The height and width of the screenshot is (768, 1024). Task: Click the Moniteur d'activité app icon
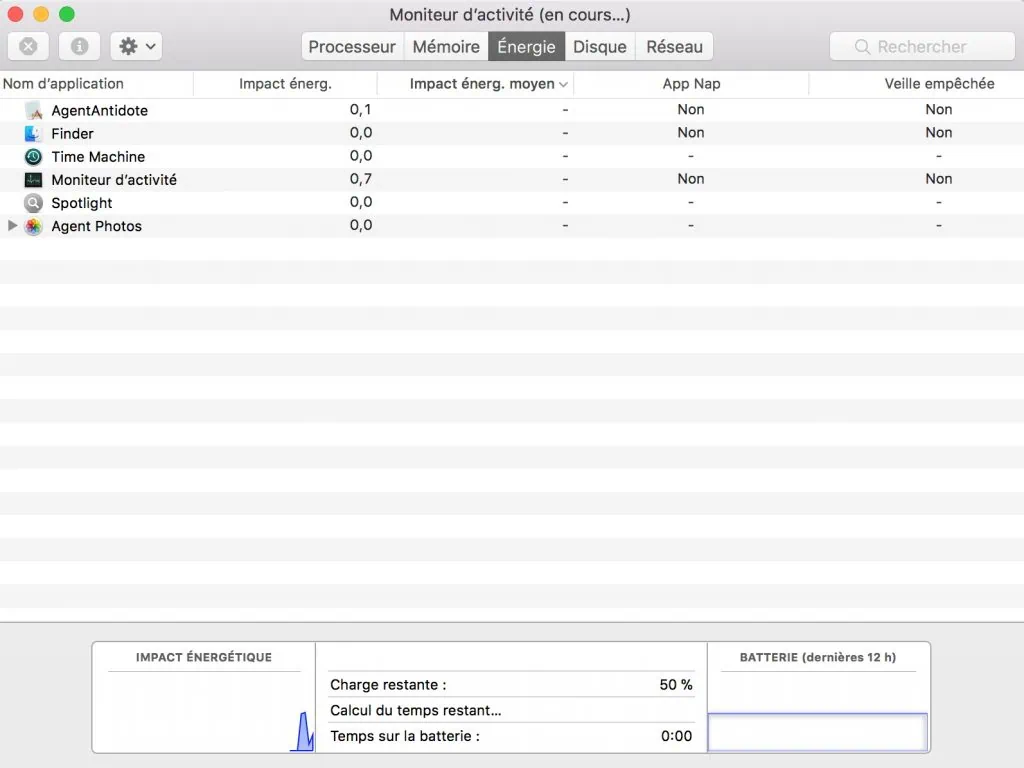(x=34, y=180)
